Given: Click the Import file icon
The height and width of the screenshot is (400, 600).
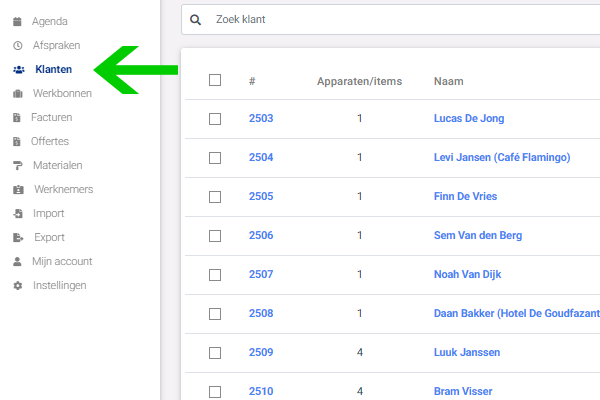Looking at the screenshot, I should click(x=17, y=213).
